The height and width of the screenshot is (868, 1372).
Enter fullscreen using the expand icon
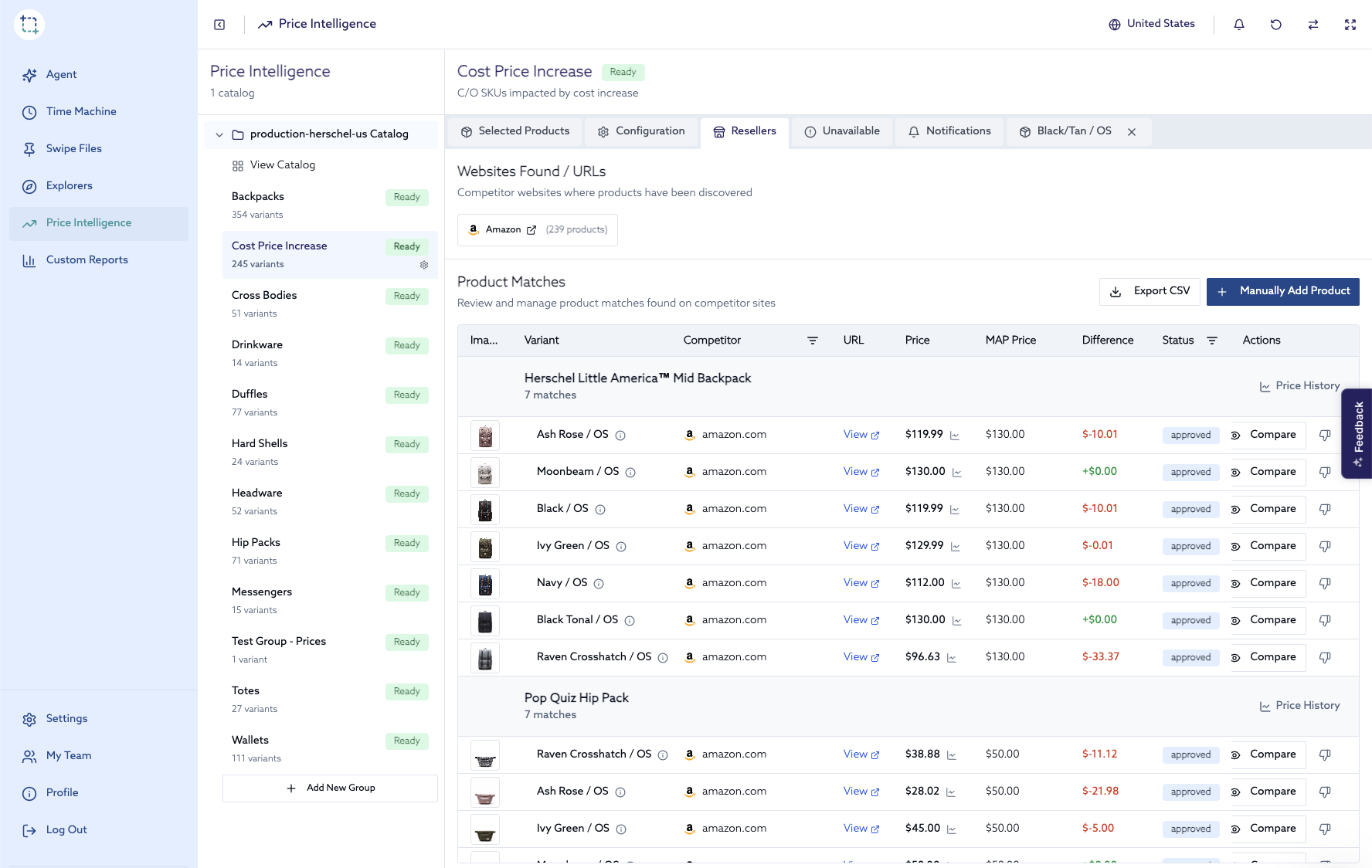[1350, 25]
